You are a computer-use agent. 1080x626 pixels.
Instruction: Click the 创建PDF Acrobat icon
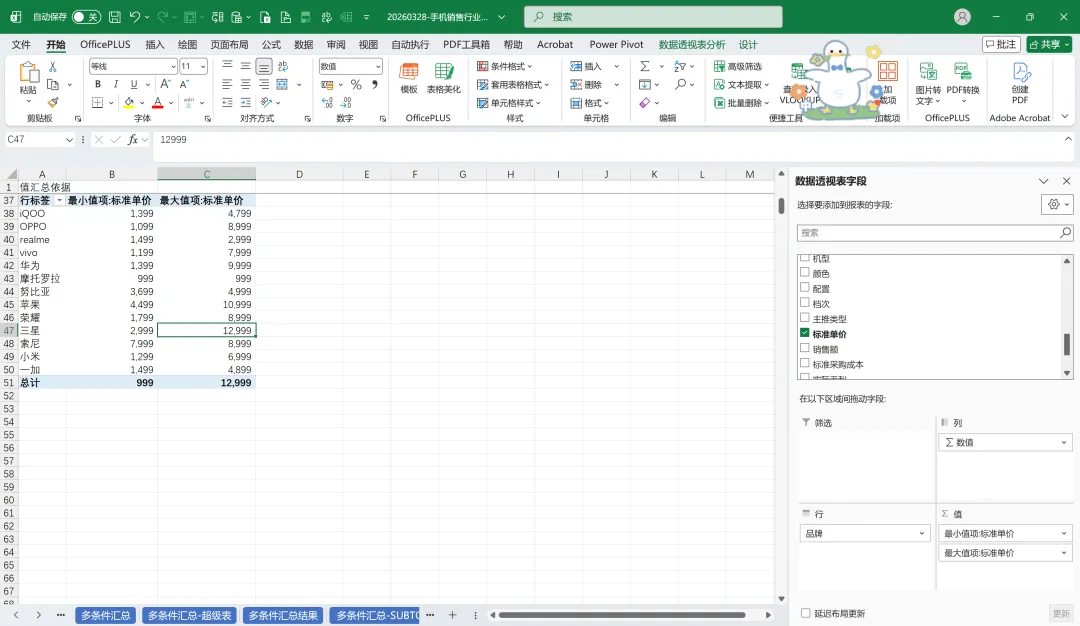pyautogui.click(x=1020, y=83)
